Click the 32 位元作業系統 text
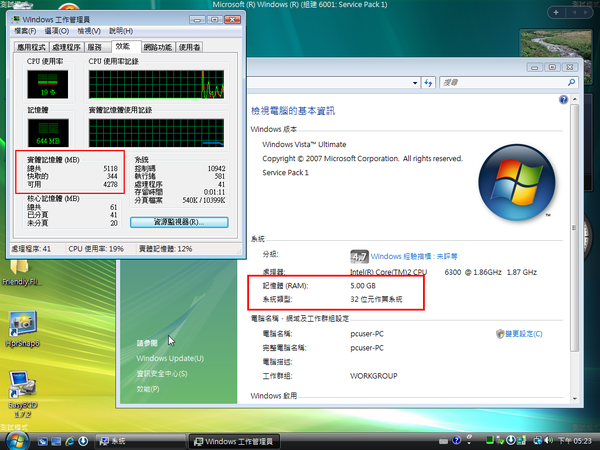 point(376,299)
